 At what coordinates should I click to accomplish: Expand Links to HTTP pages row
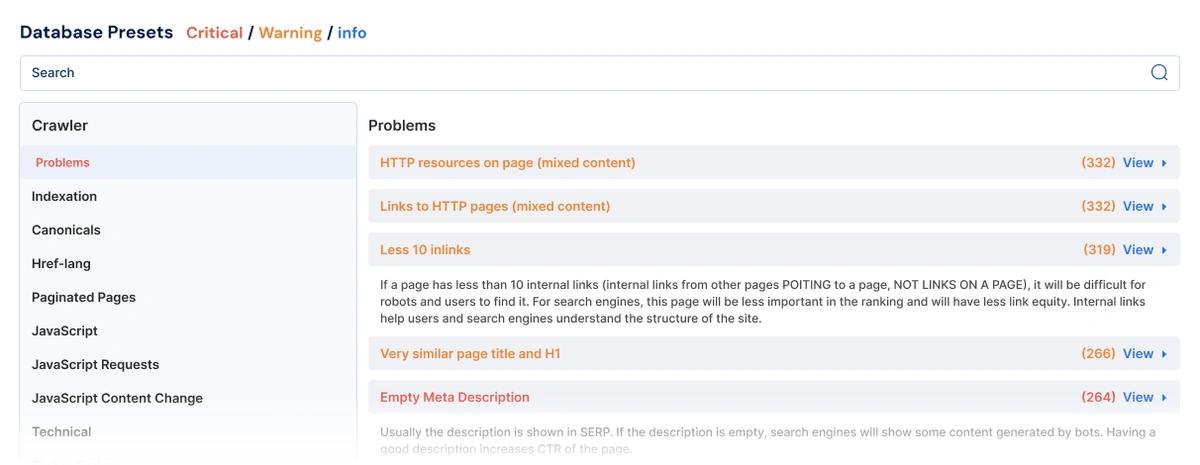point(495,206)
